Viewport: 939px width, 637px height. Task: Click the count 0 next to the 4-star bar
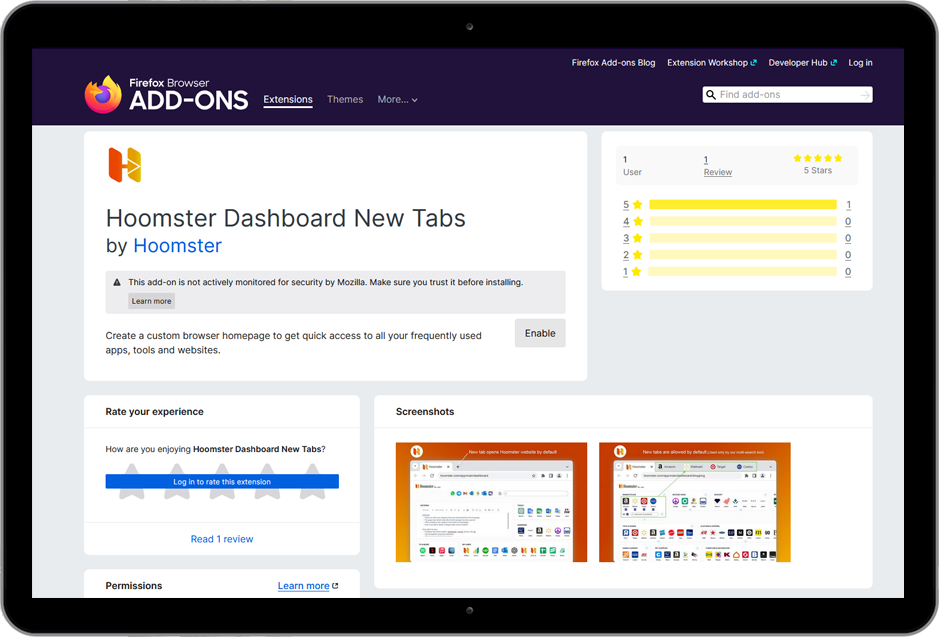(848, 222)
